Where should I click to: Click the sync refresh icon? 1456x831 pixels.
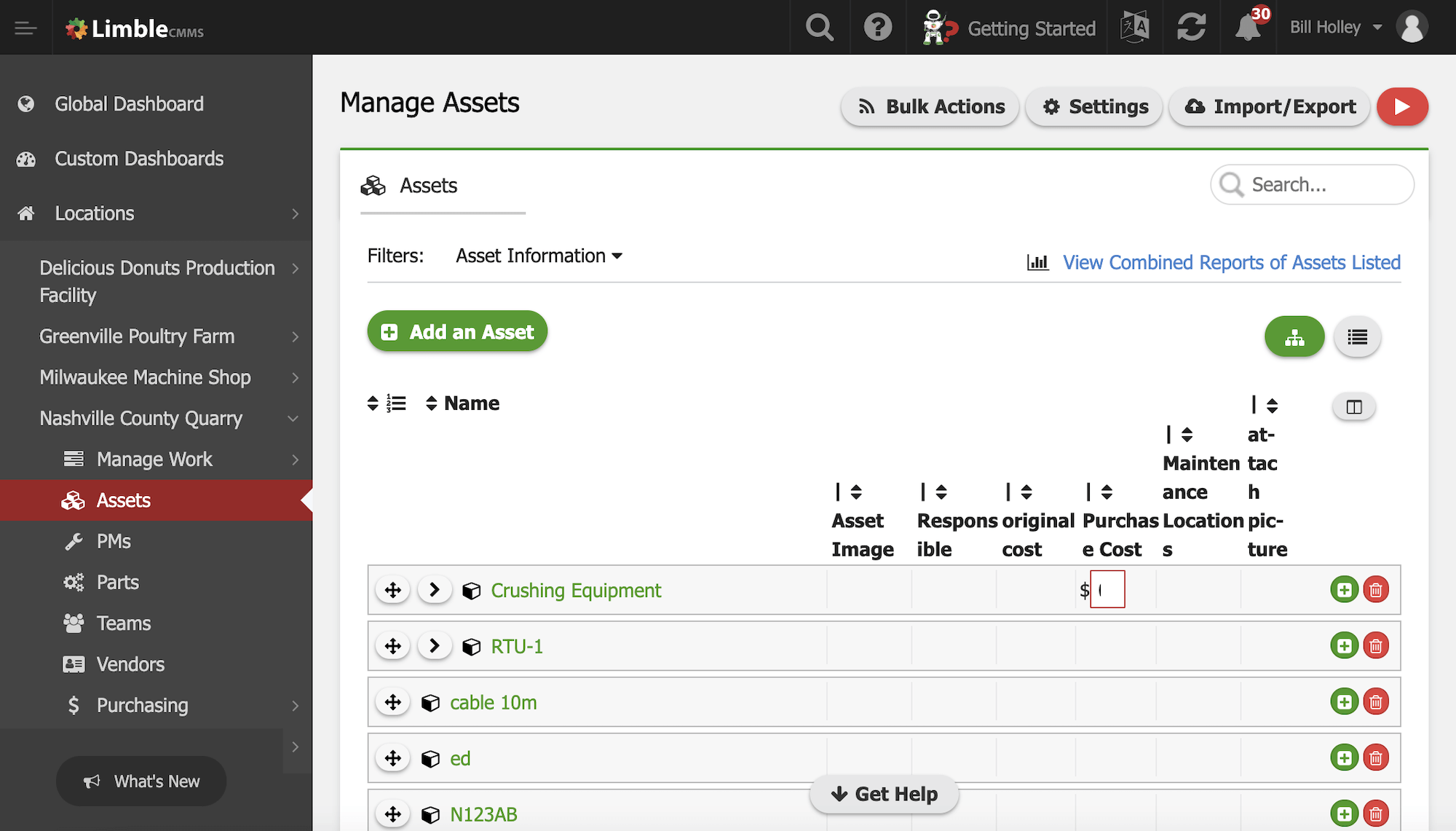point(1192,27)
